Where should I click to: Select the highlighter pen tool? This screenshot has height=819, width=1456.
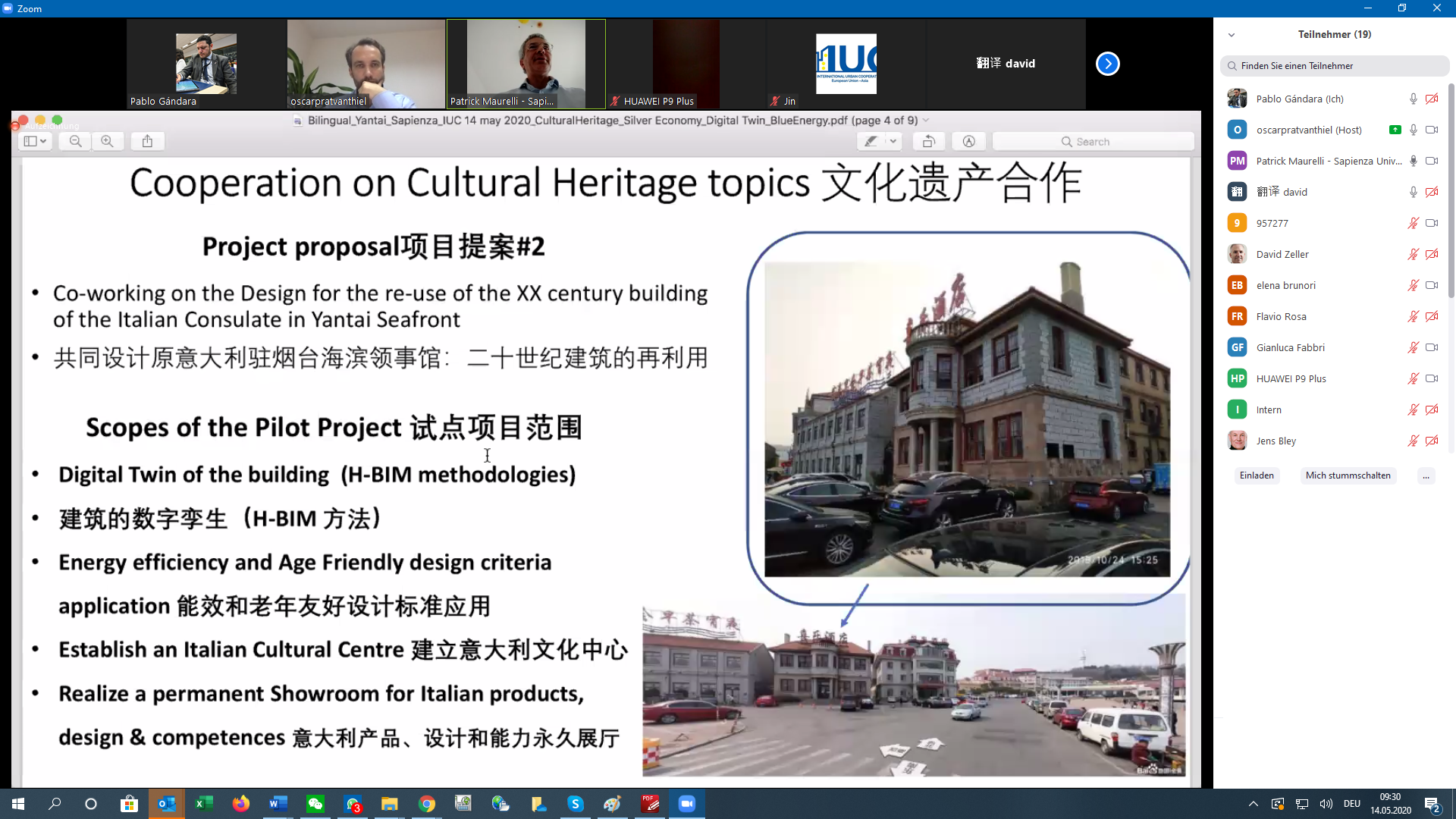(x=871, y=141)
